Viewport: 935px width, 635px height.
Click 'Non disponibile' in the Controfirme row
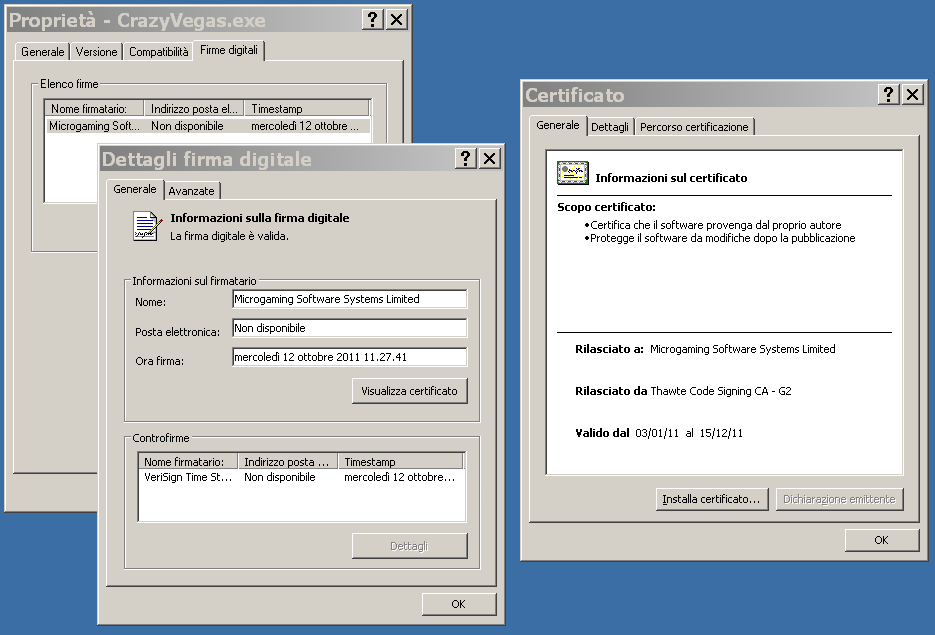click(280, 477)
